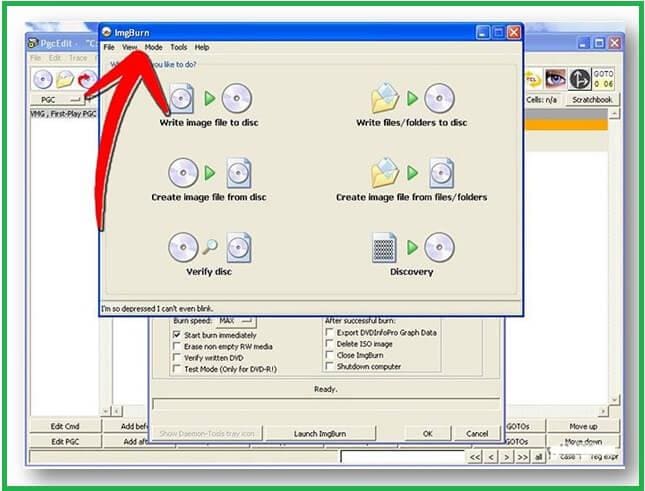
Task: Open the PgcEdit Edit menu
Action: (x=55, y=58)
